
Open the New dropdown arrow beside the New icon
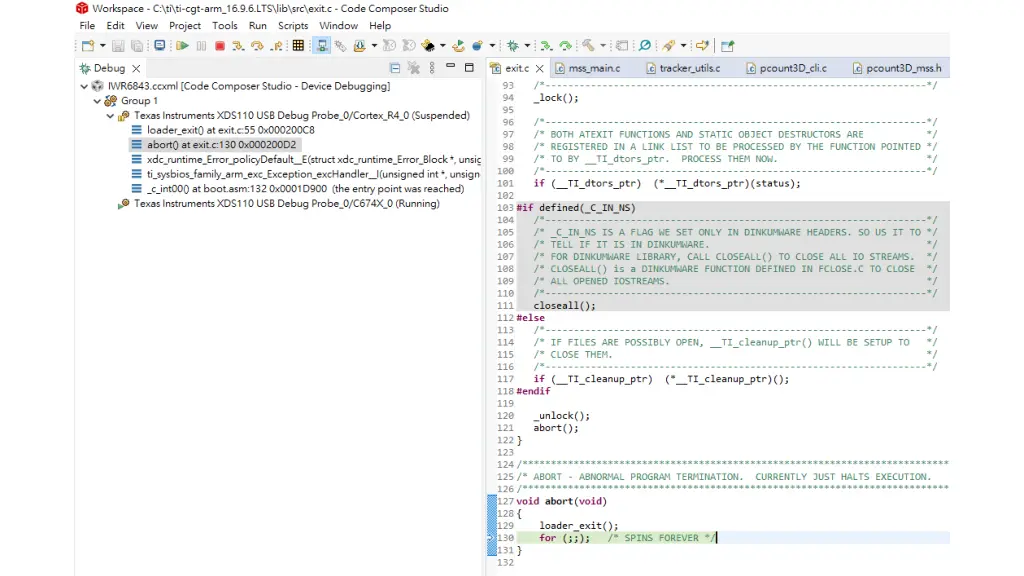tap(103, 46)
